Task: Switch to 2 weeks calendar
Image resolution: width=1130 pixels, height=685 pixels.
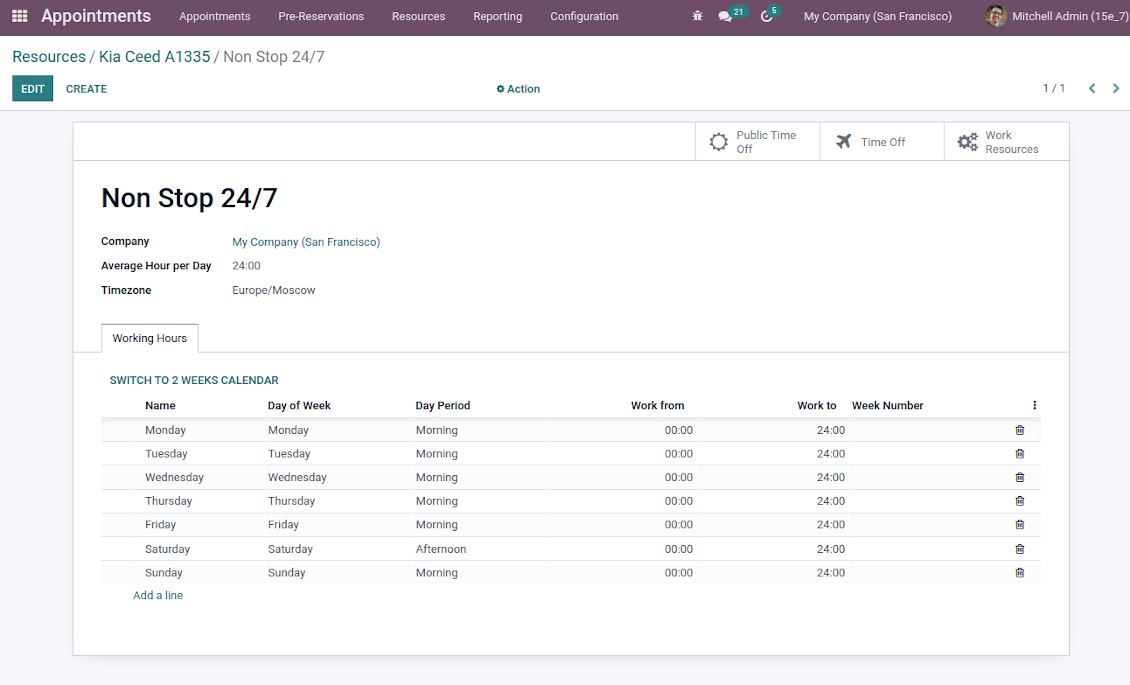Action: (194, 381)
